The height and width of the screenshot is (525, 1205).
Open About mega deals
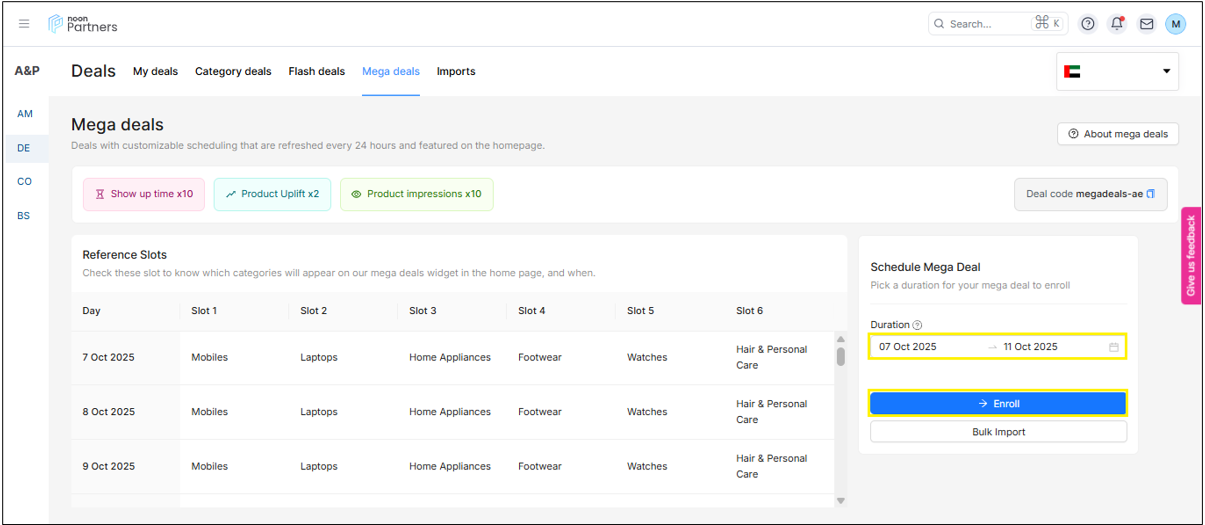1118,134
